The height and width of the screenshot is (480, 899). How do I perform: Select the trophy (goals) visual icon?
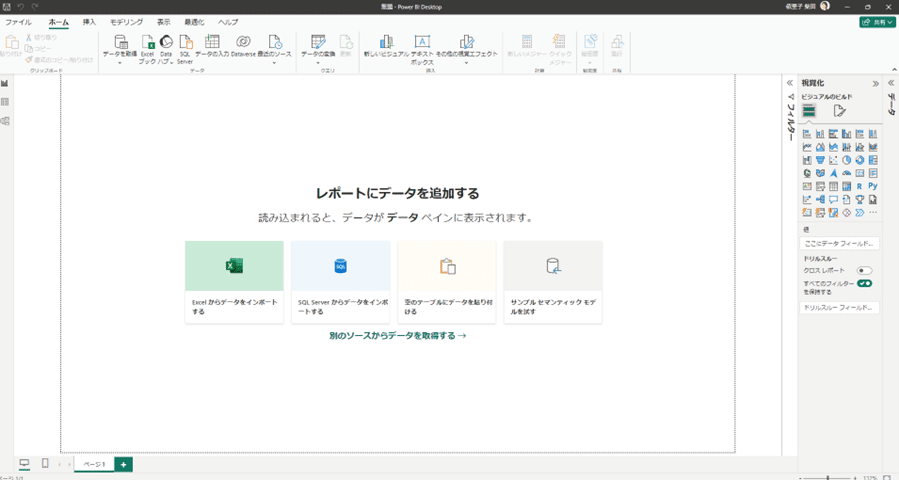tap(859, 200)
